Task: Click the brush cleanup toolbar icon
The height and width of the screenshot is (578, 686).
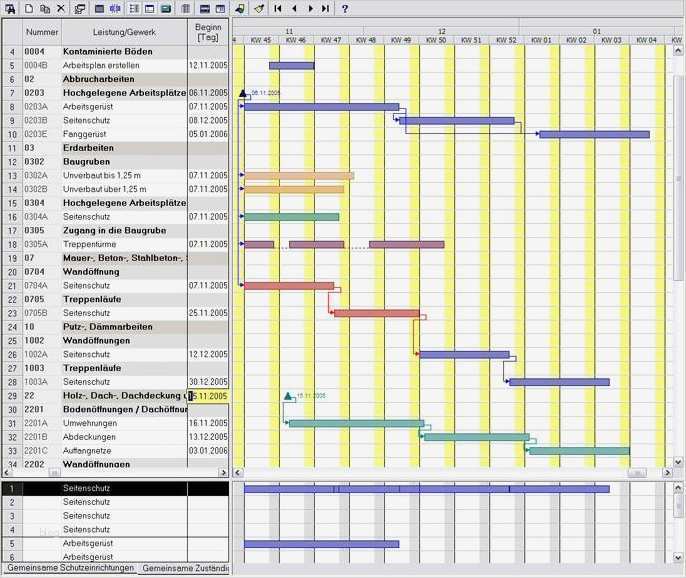Action: tap(259, 8)
